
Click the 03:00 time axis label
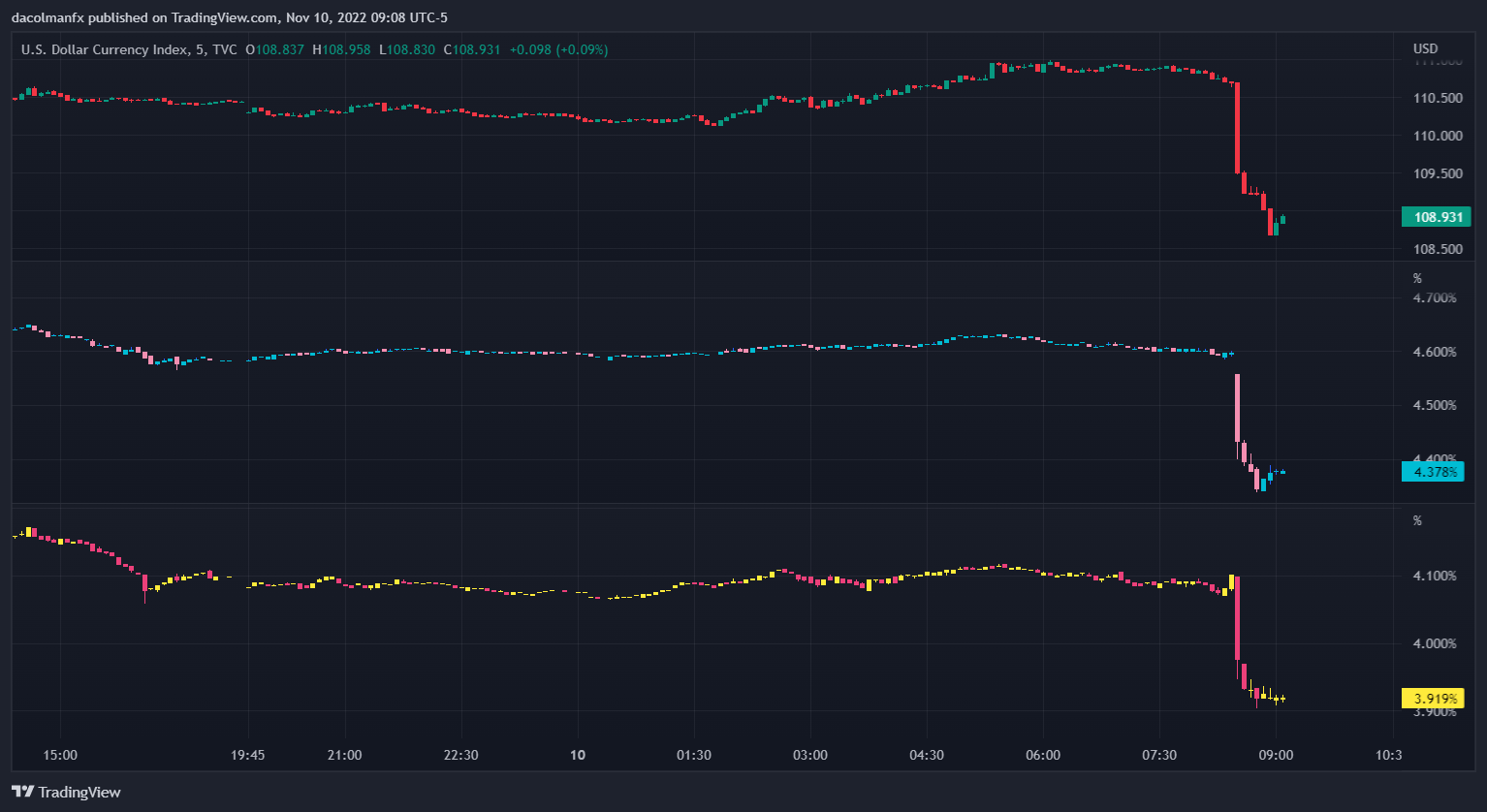coord(810,755)
